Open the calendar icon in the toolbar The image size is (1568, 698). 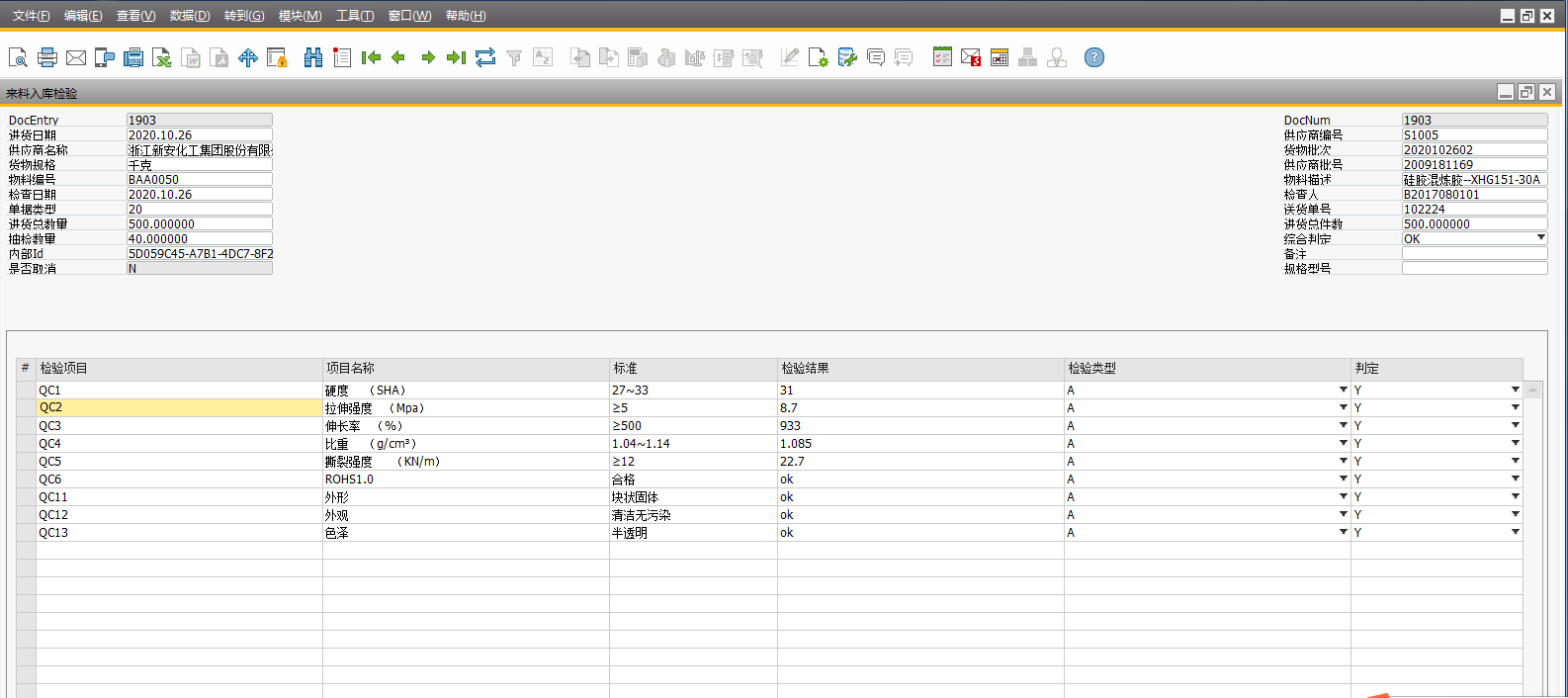click(942, 58)
